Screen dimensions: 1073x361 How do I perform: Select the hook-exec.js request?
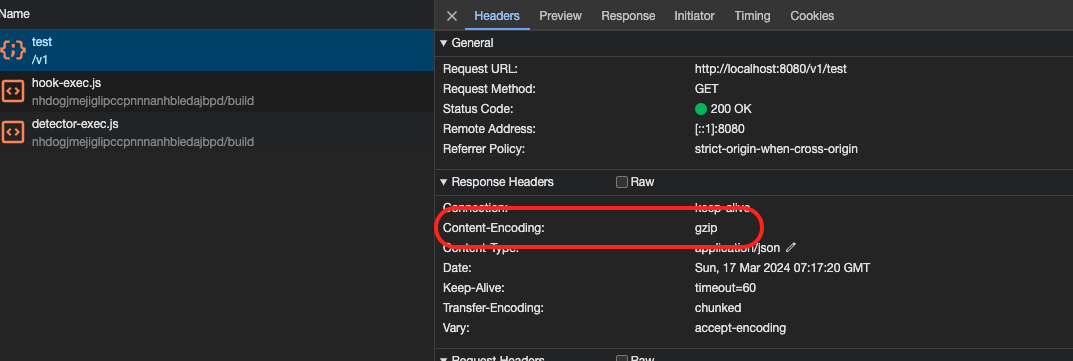[217, 91]
